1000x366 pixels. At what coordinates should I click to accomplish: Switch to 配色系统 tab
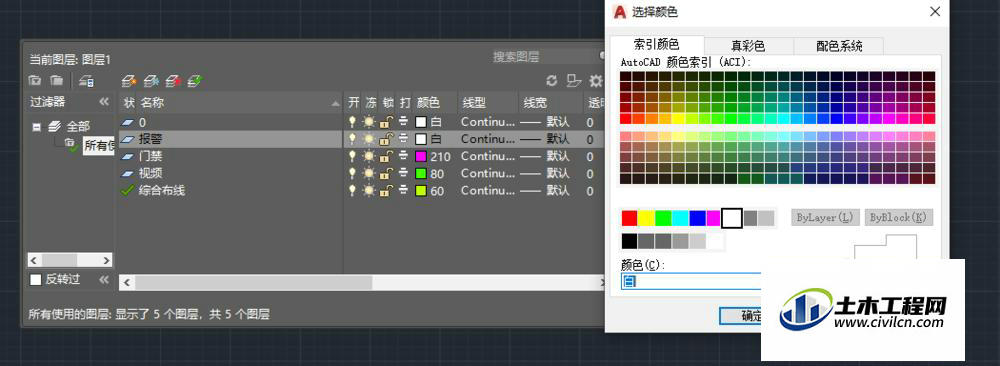[839, 46]
